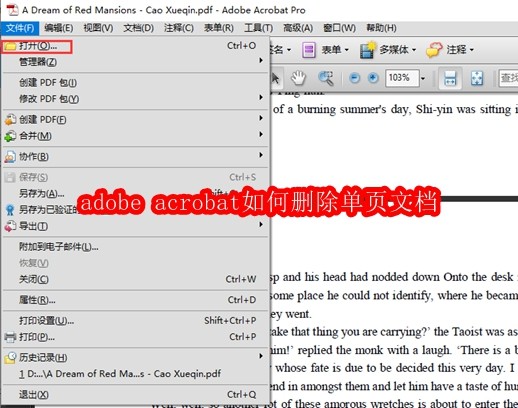The image size is (518, 408).
Task: Click the Zoom In plus button
Action: [x=373, y=78]
